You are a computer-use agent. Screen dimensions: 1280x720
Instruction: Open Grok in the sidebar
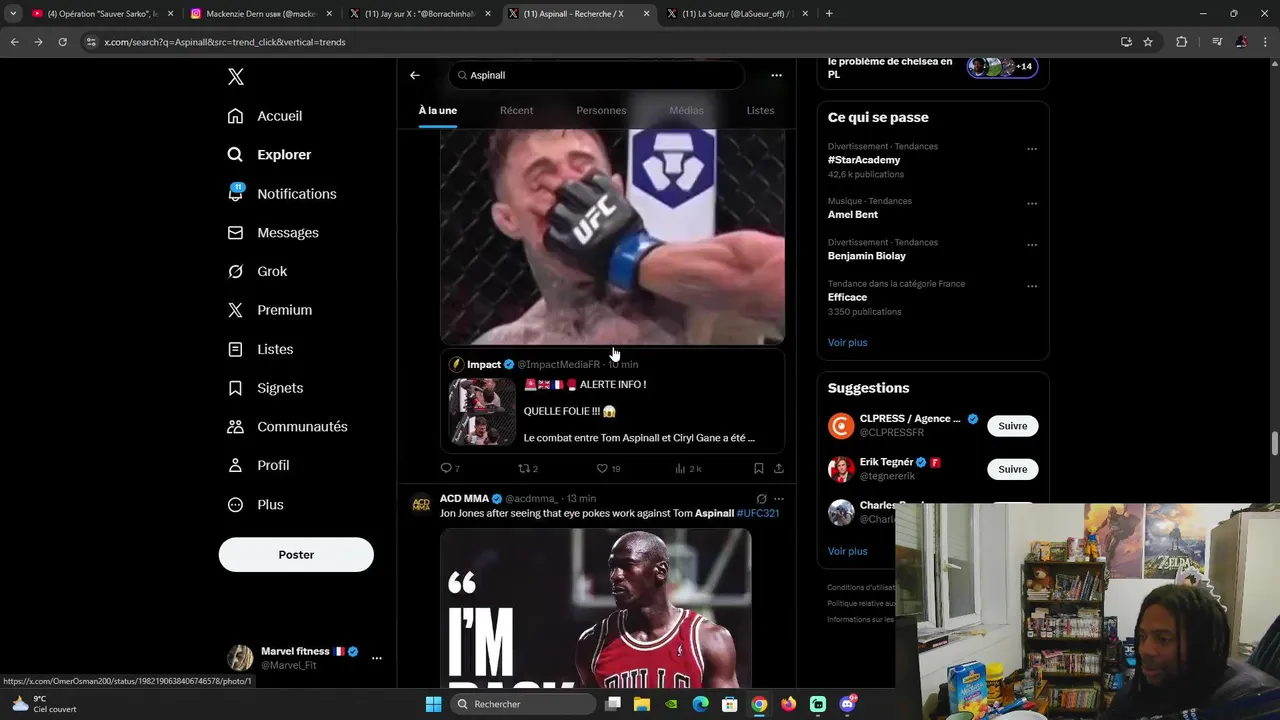pos(257,272)
